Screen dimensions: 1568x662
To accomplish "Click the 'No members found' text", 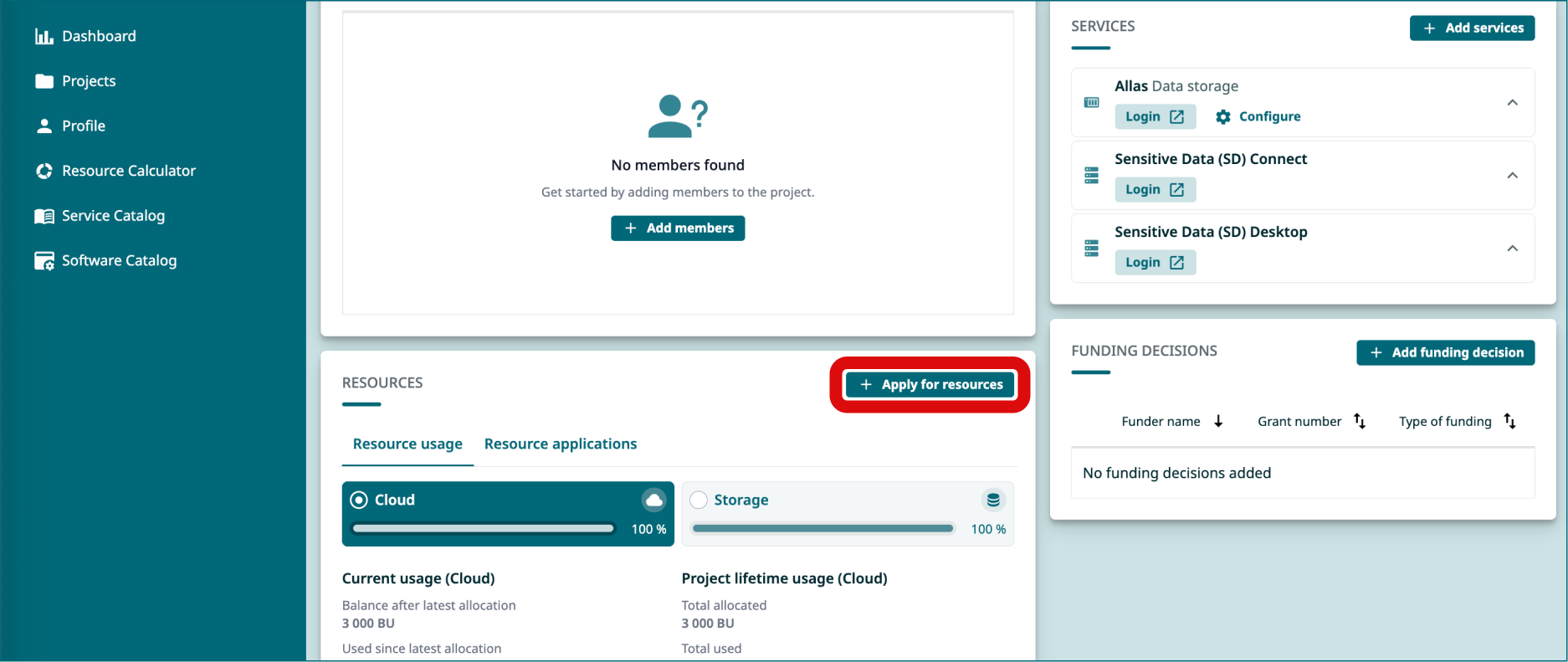I will [678, 165].
